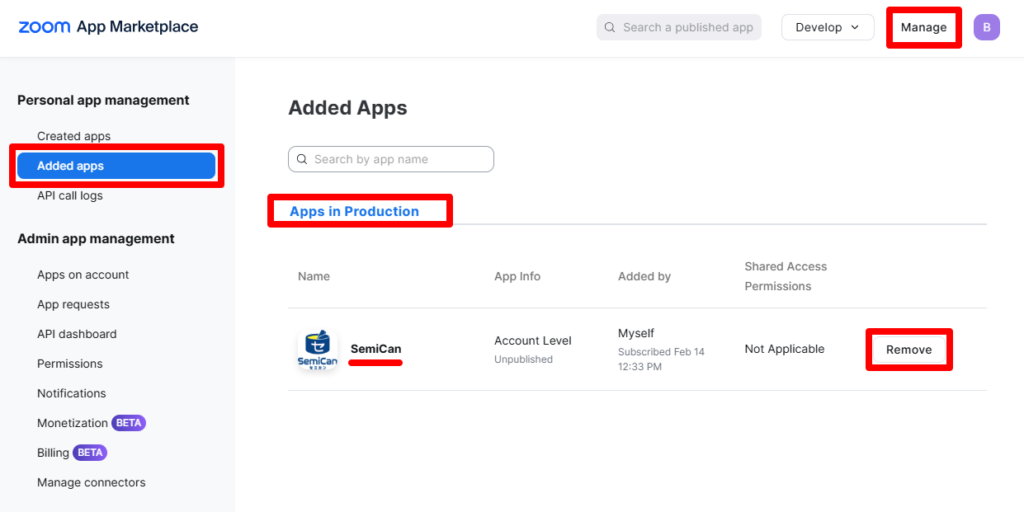The width and height of the screenshot is (1024, 512).
Task: Open the Manage page
Action: 923,27
